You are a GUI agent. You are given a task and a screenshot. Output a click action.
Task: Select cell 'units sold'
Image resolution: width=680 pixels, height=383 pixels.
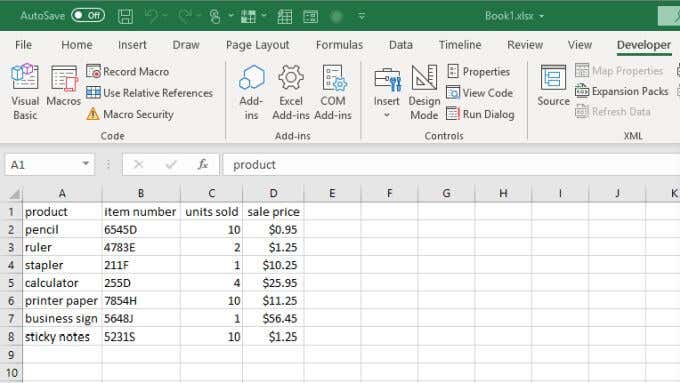click(x=212, y=212)
